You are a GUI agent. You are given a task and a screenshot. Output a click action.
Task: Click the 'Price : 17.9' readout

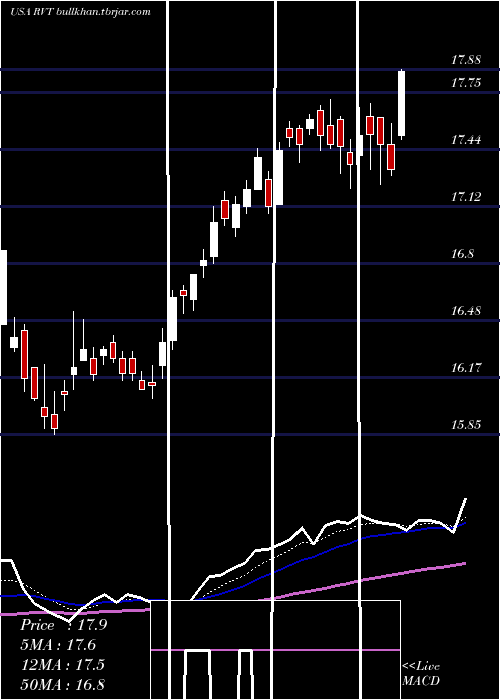click(x=63, y=625)
